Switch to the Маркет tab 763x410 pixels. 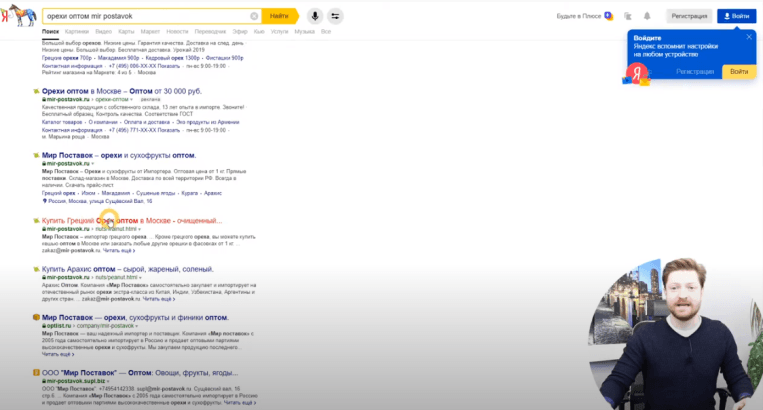150,32
